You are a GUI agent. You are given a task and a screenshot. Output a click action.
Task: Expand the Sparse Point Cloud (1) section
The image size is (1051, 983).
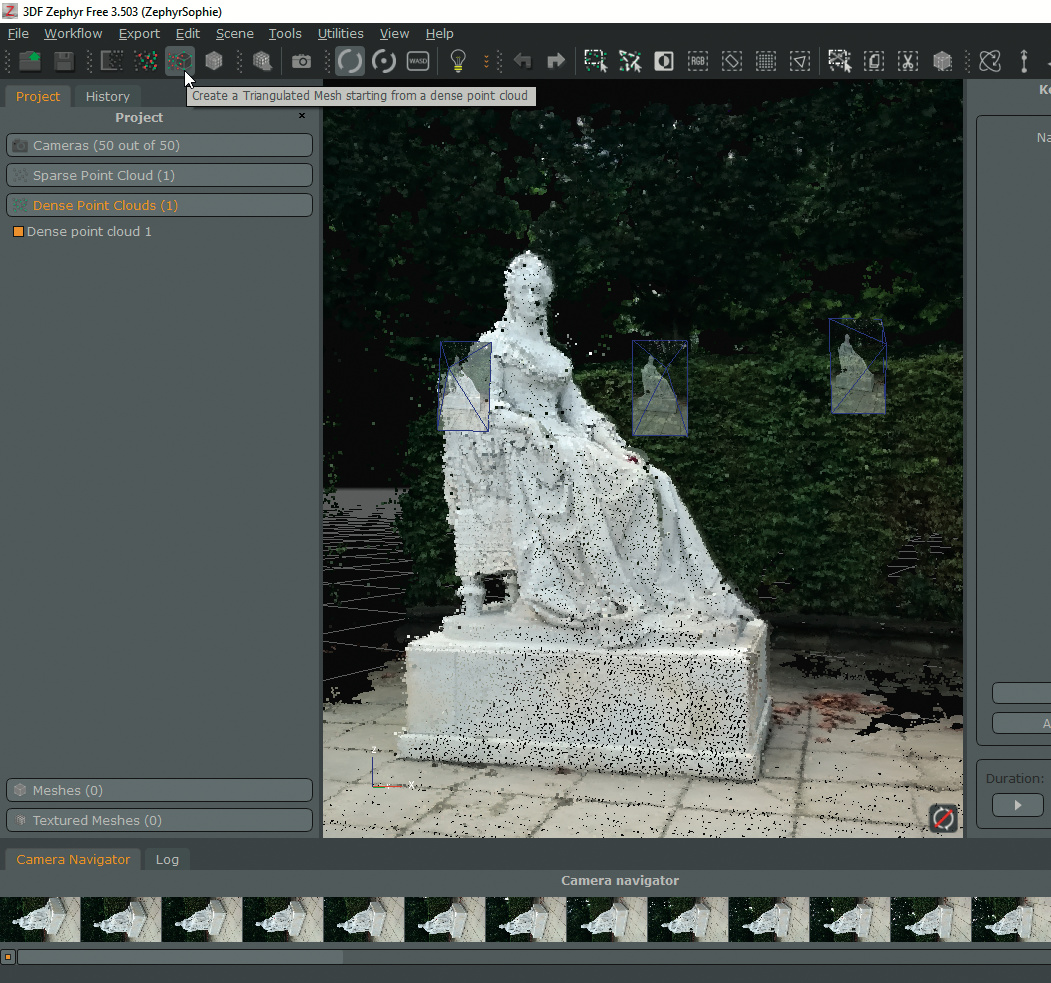(159, 176)
